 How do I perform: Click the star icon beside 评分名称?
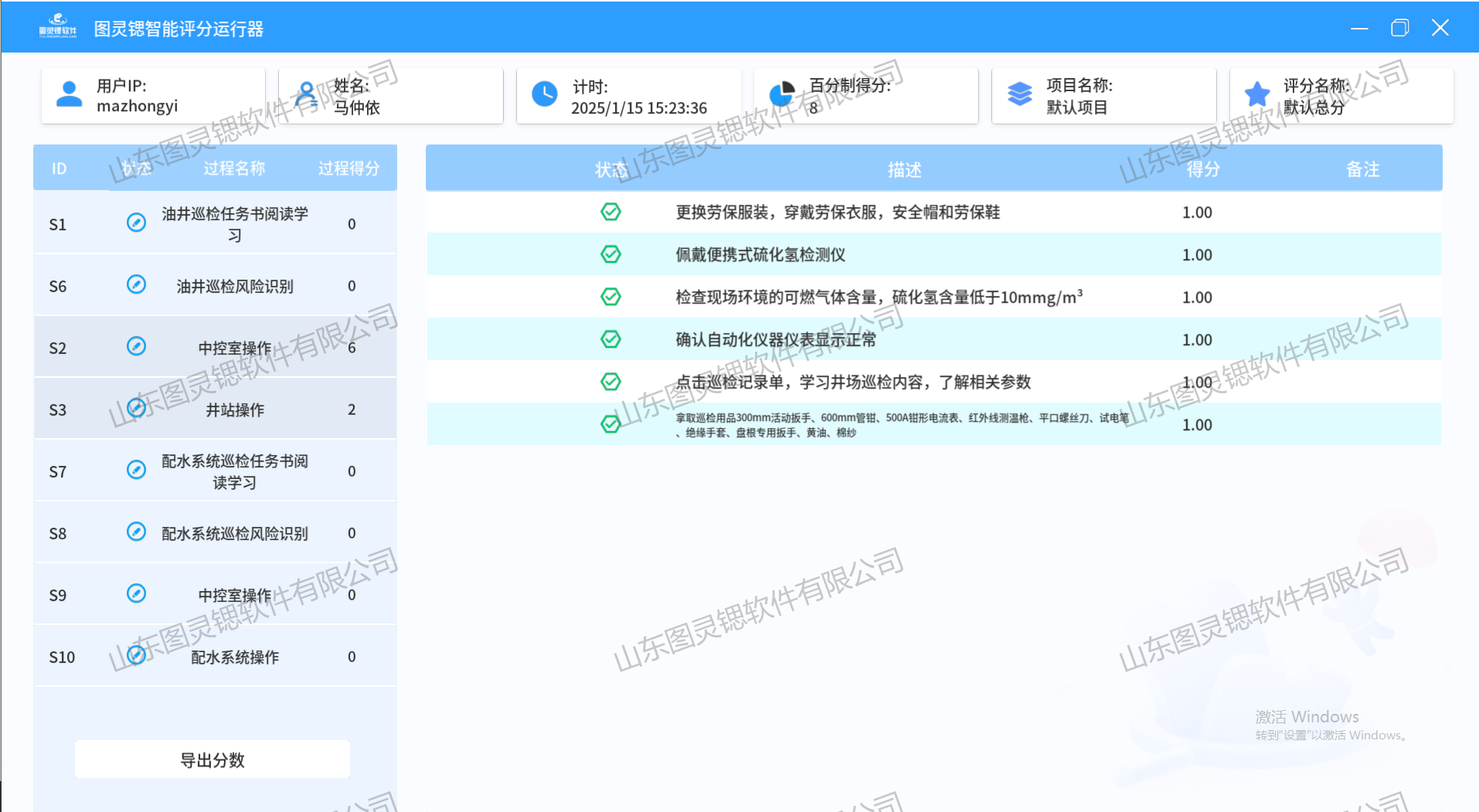[1257, 94]
